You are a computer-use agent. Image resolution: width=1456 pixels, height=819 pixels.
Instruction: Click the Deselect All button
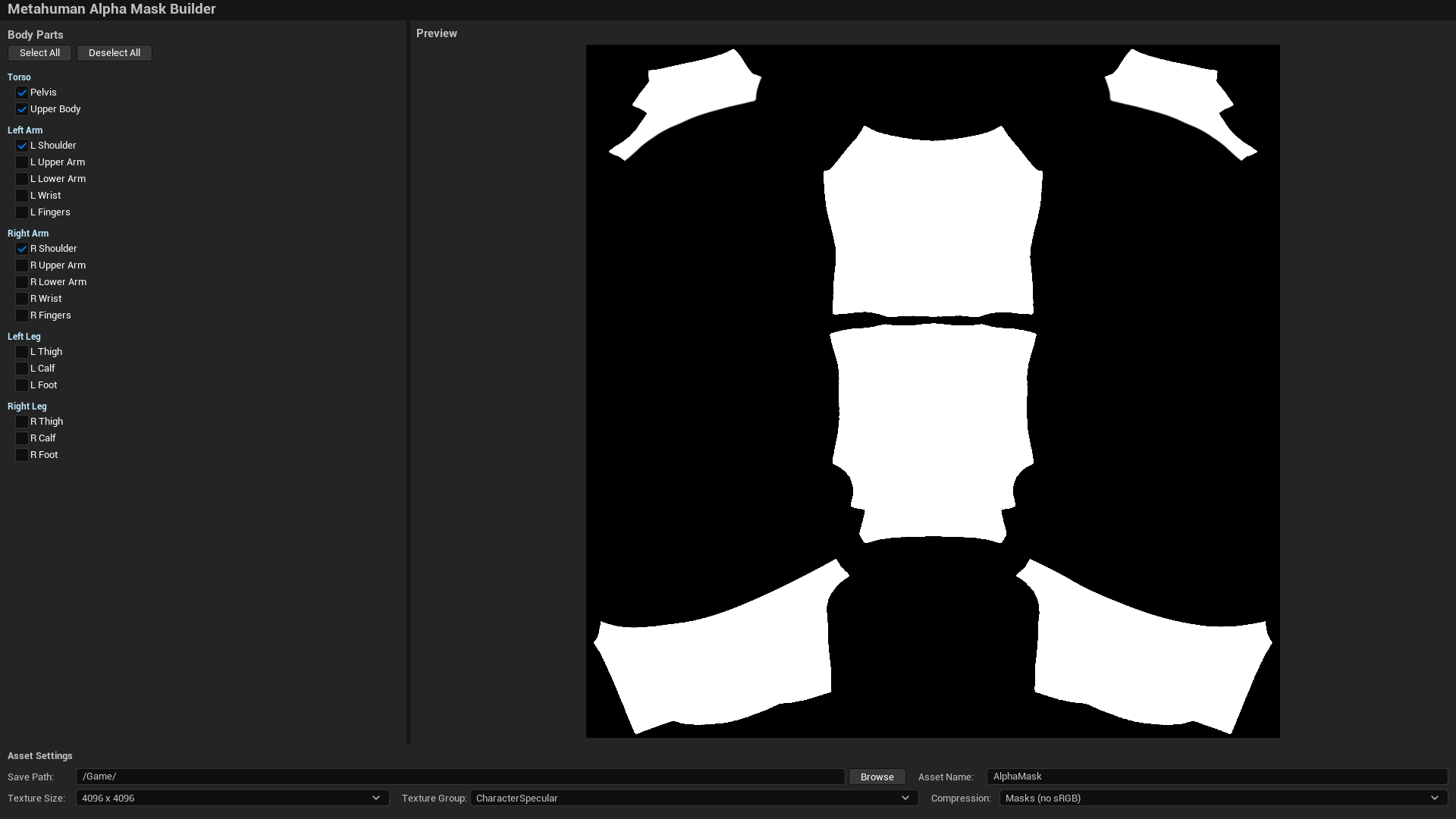[115, 53]
